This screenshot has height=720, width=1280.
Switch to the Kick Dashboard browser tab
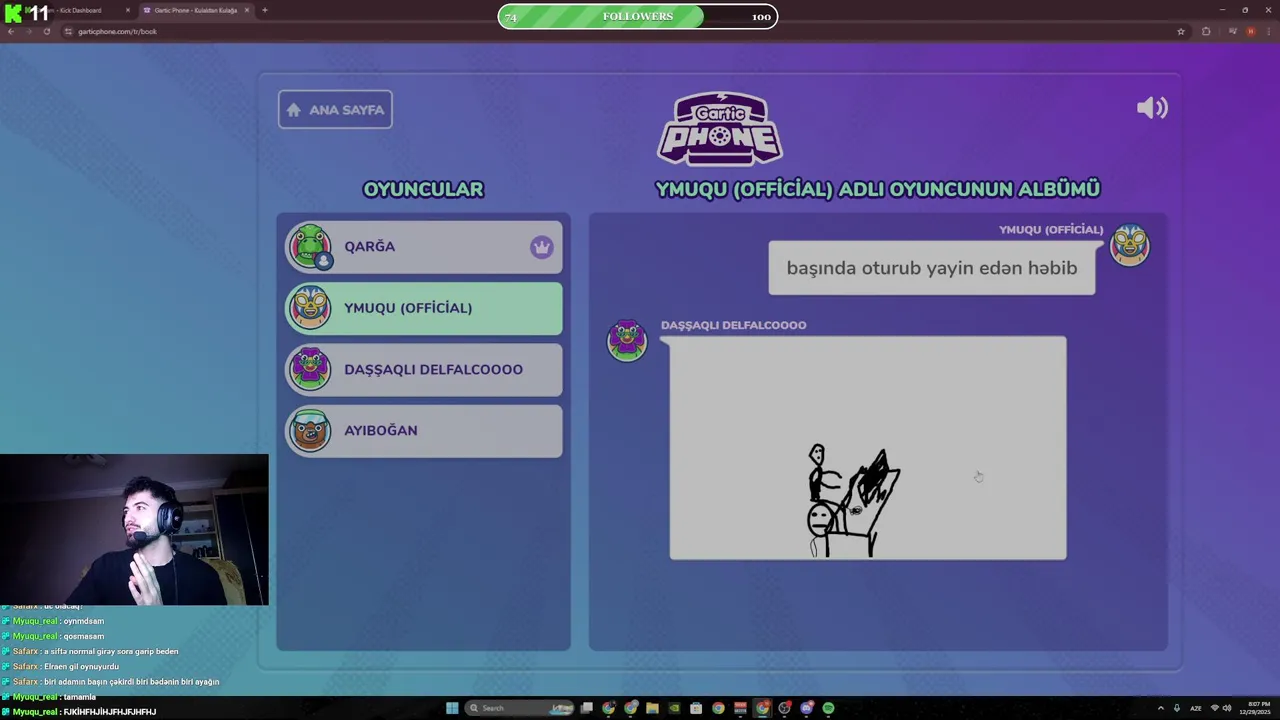tap(80, 10)
